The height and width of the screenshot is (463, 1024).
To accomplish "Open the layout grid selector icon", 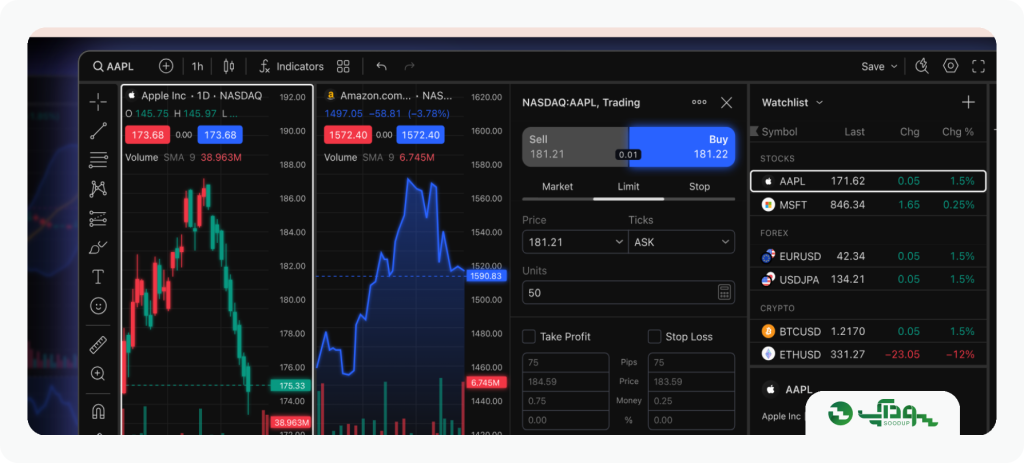I will point(344,66).
